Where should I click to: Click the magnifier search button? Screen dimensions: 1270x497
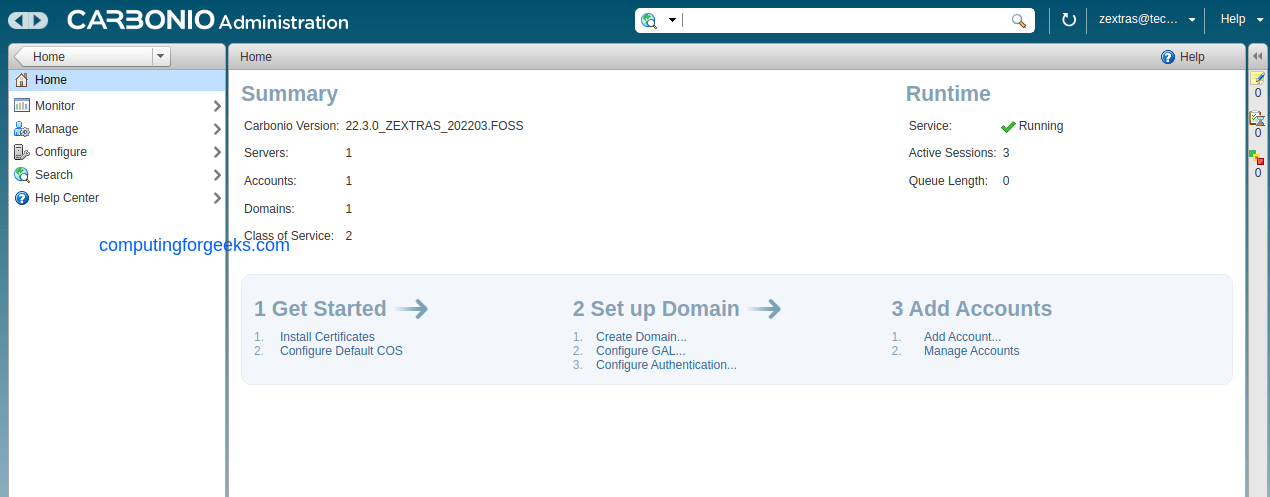point(1019,20)
